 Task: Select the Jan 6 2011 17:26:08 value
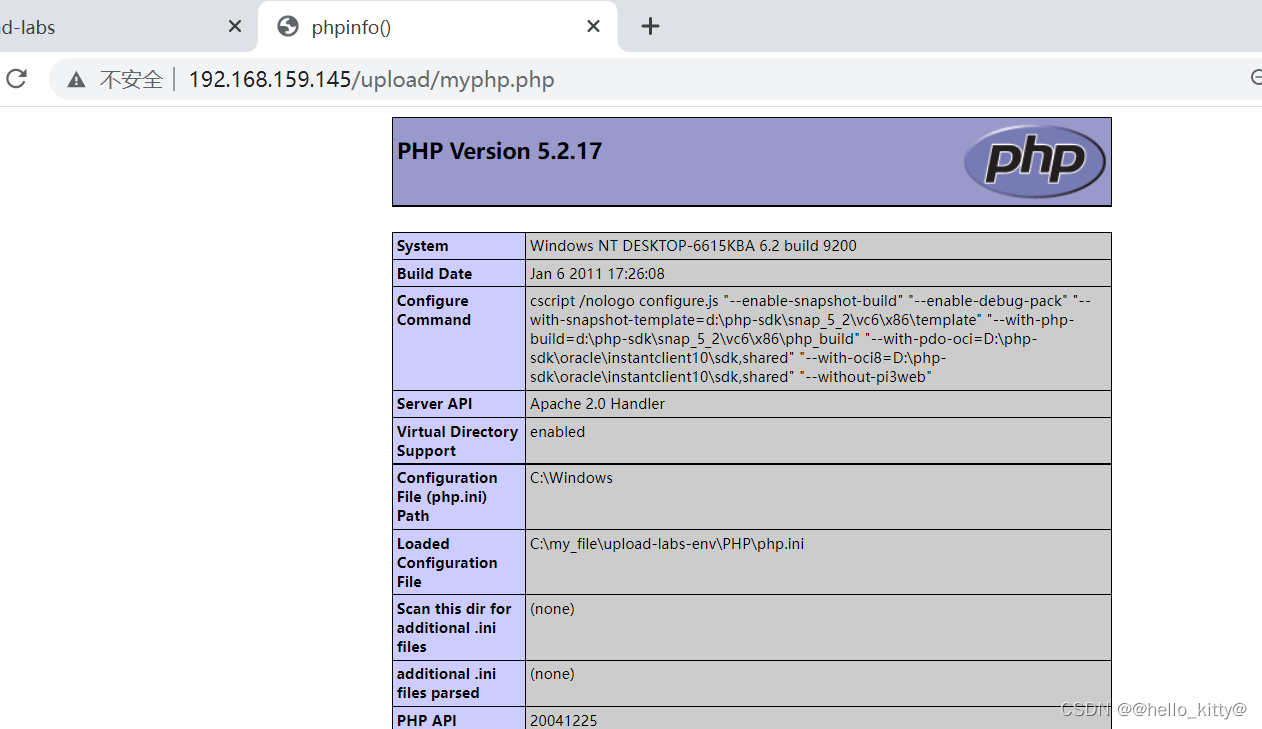[597, 273]
